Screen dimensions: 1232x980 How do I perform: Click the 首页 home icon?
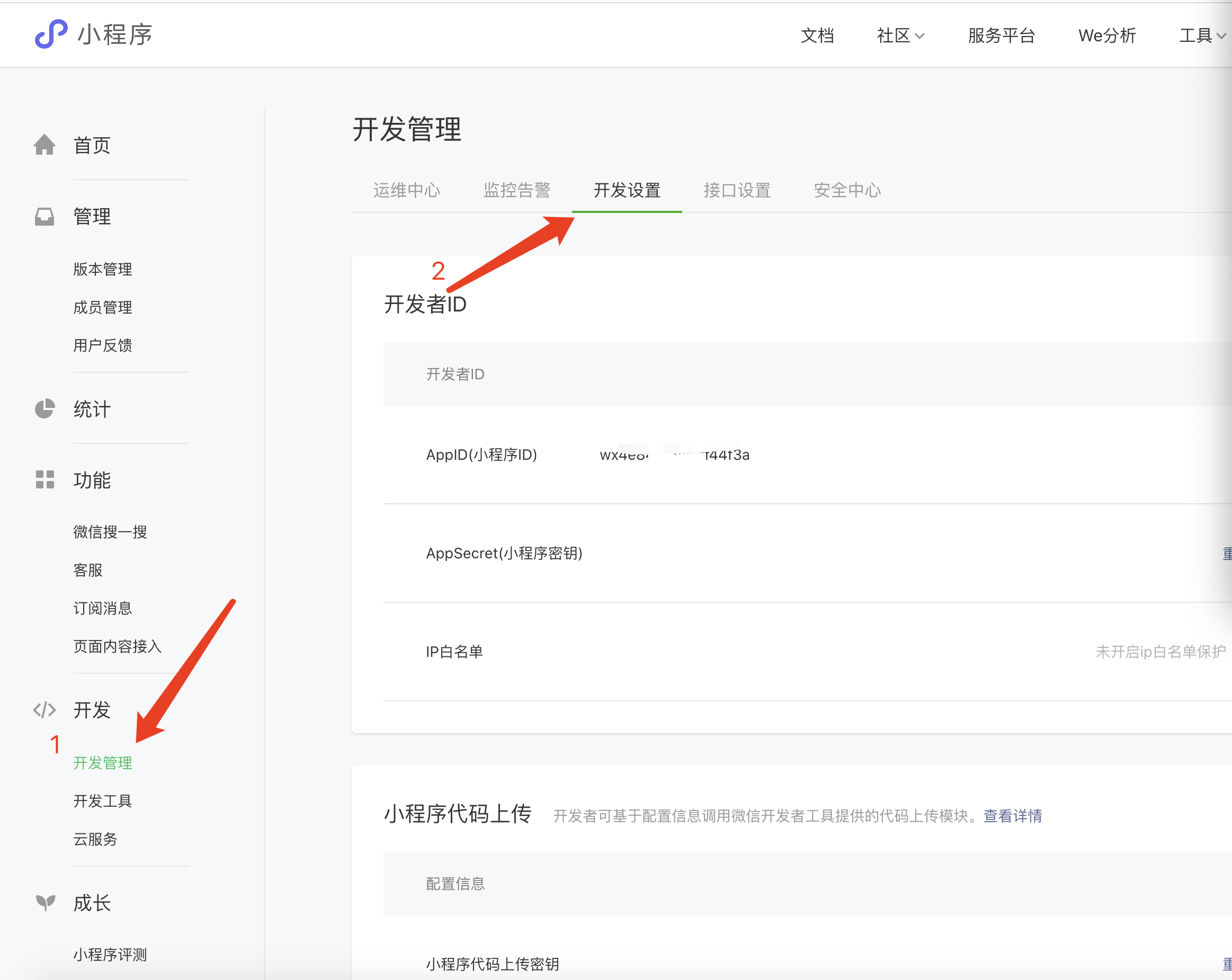click(x=44, y=145)
